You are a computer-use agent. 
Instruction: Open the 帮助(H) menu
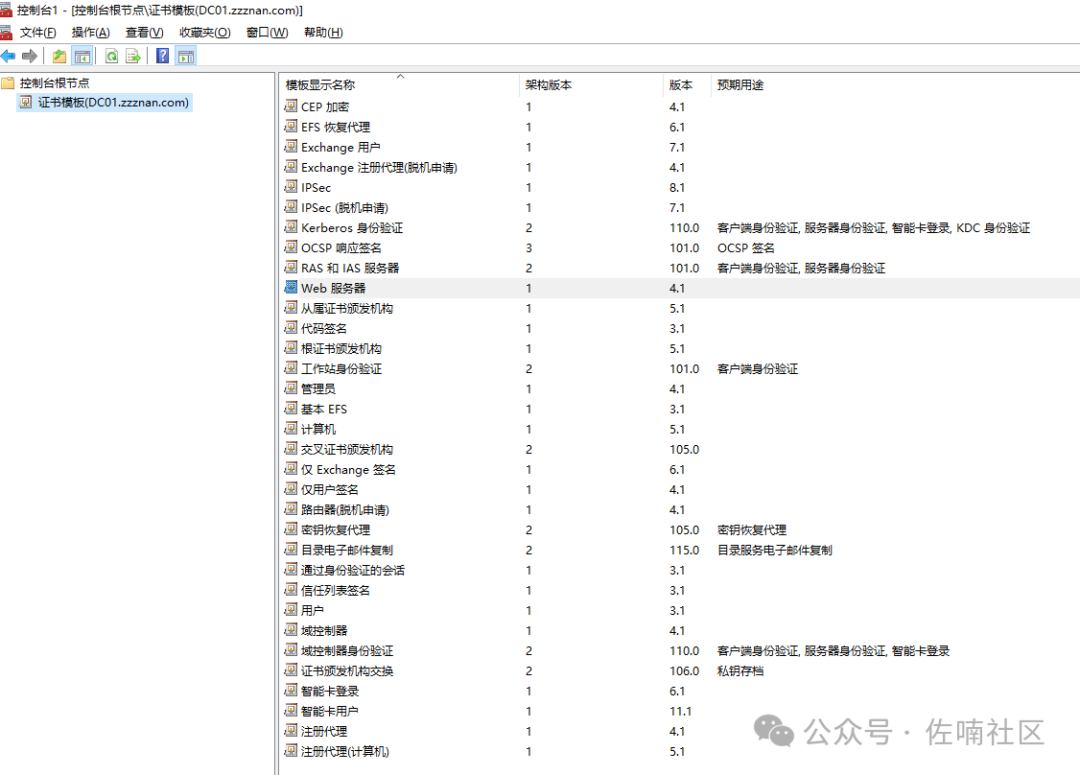click(x=324, y=32)
